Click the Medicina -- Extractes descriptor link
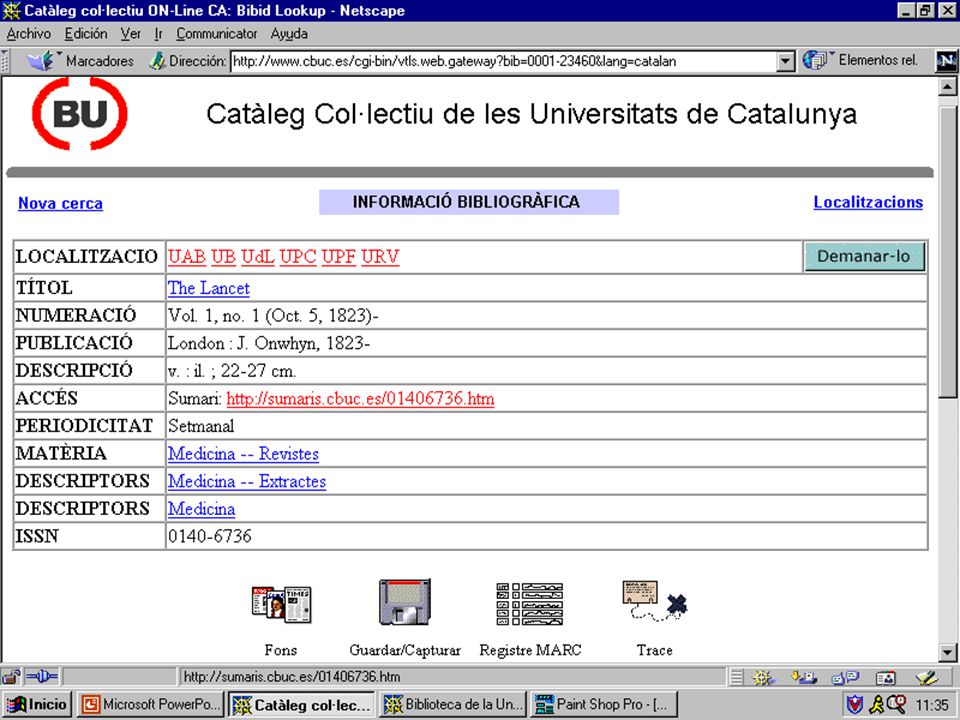Image resolution: width=960 pixels, height=720 pixels. (247, 481)
